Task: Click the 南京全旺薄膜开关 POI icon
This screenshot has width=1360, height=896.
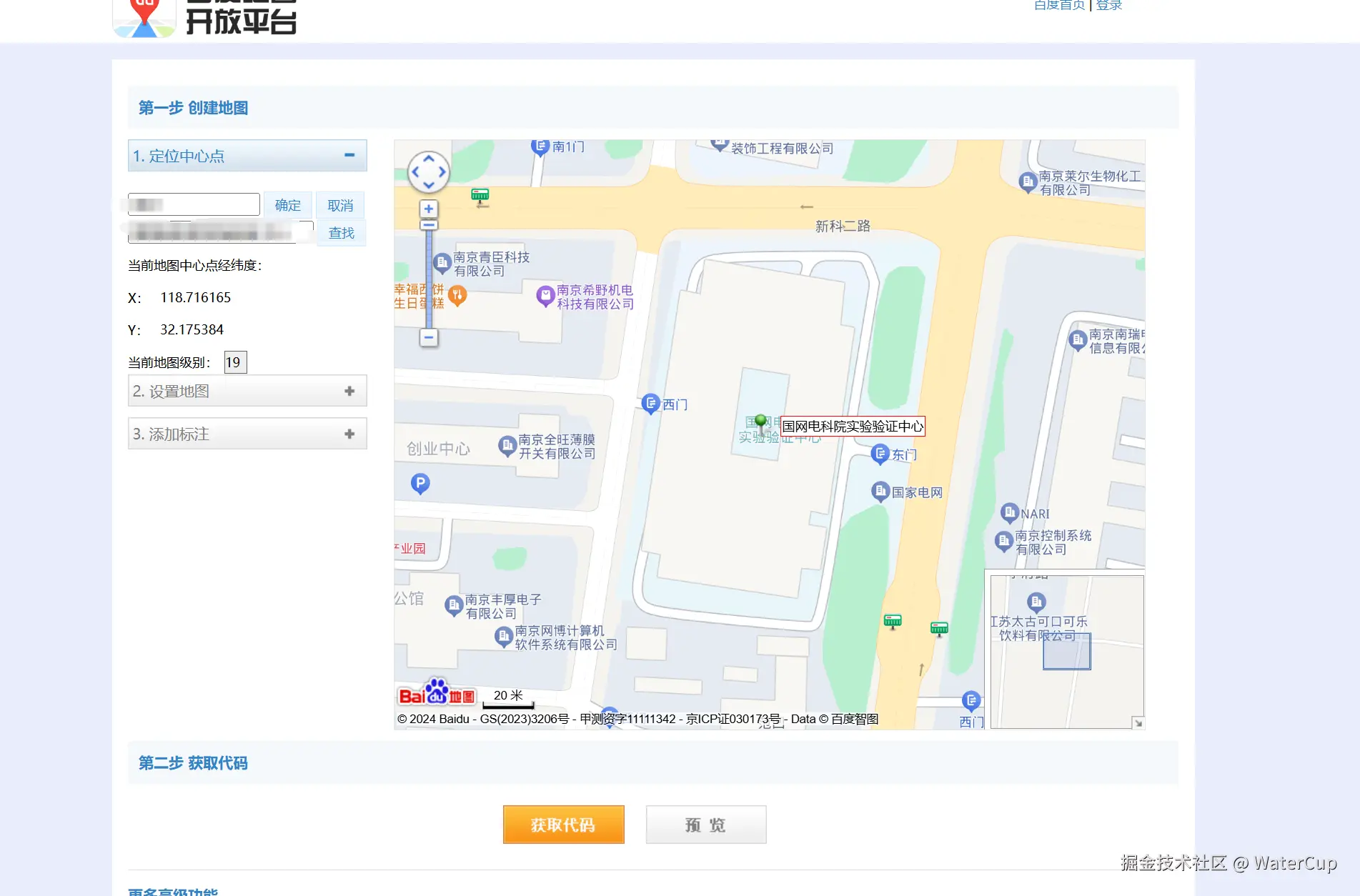Action: coord(507,446)
